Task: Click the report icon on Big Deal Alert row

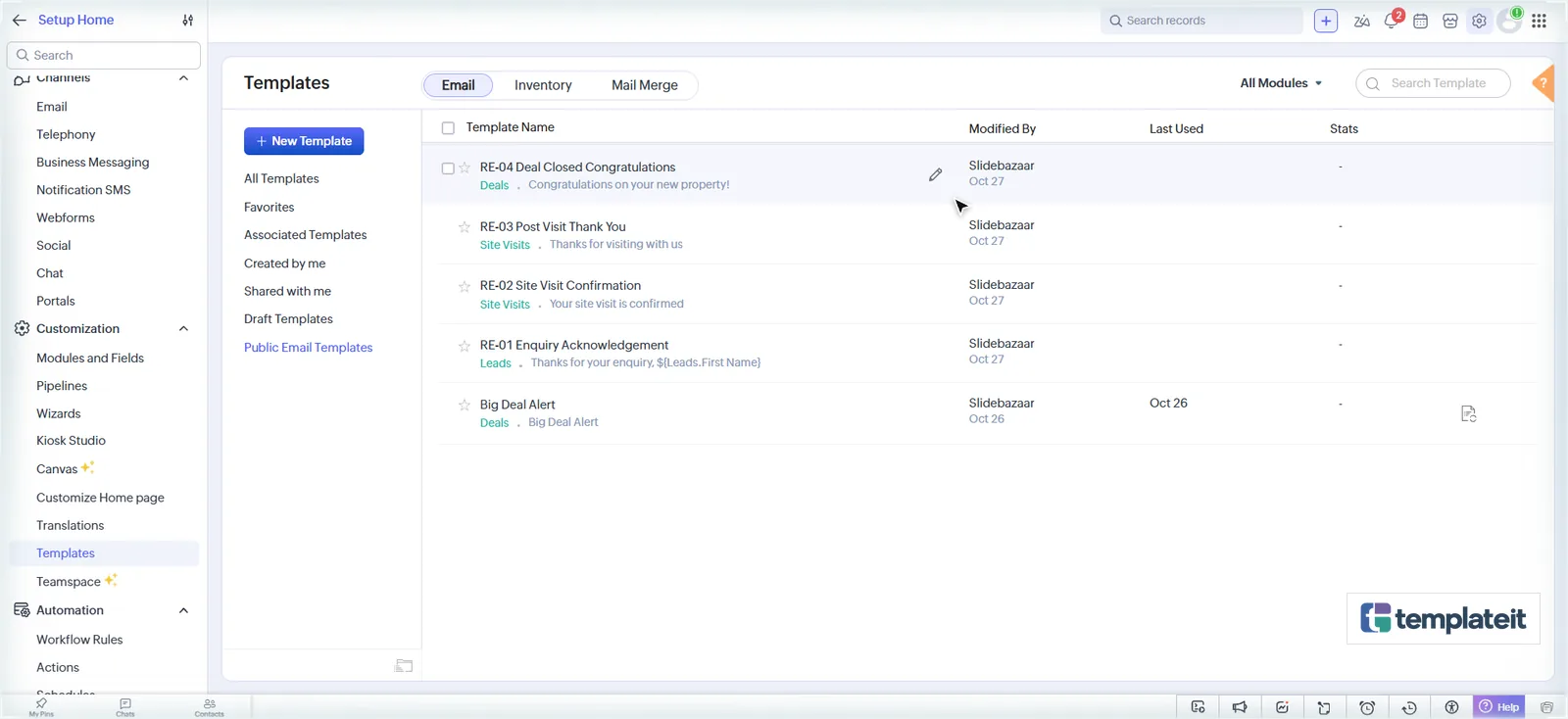Action: pos(1468,413)
